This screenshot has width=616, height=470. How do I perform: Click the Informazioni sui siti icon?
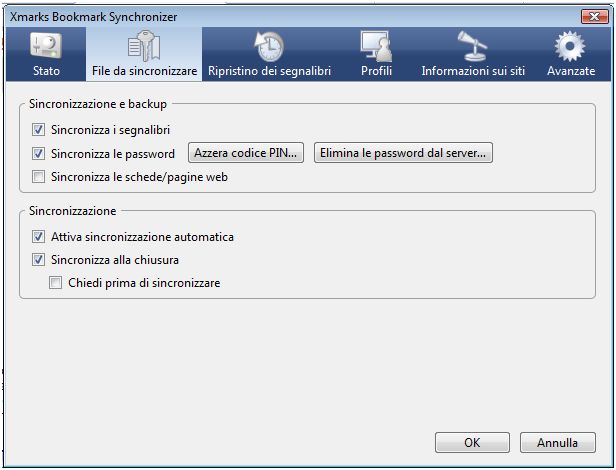472,46
